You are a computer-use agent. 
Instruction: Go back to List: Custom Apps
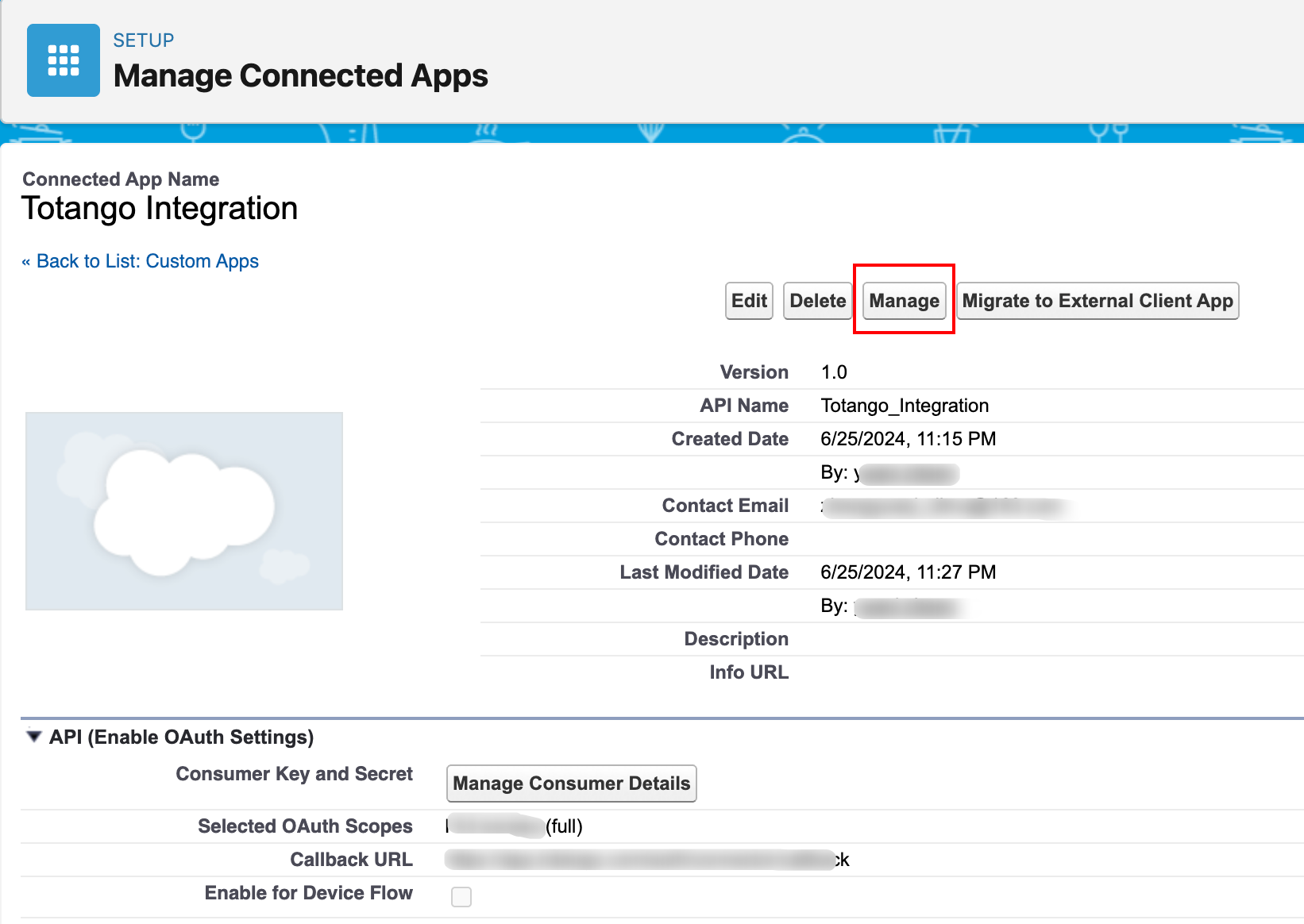(x=147, y=261)
